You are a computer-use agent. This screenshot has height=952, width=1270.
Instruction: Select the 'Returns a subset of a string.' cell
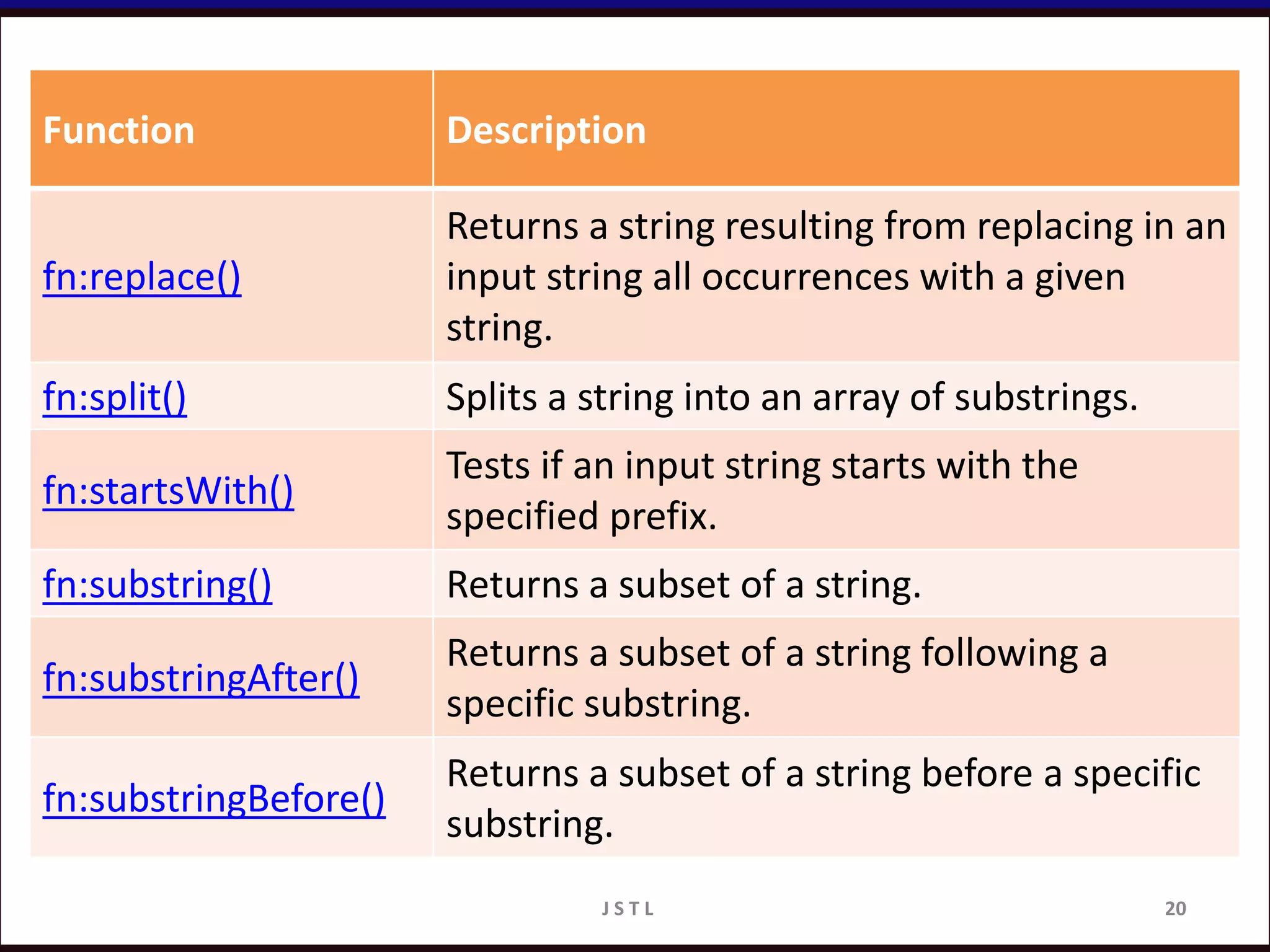(x=683, y=584)
